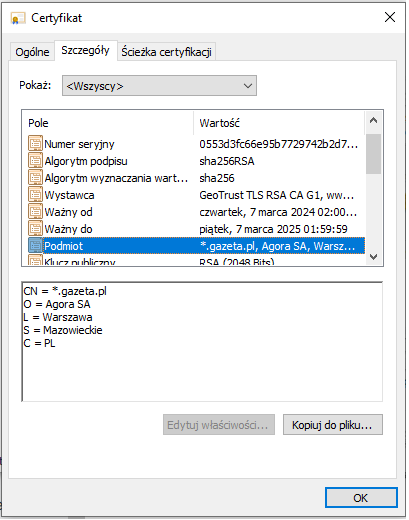
Task: Click the selected Podmiot field icon
Action: point(35,246)
